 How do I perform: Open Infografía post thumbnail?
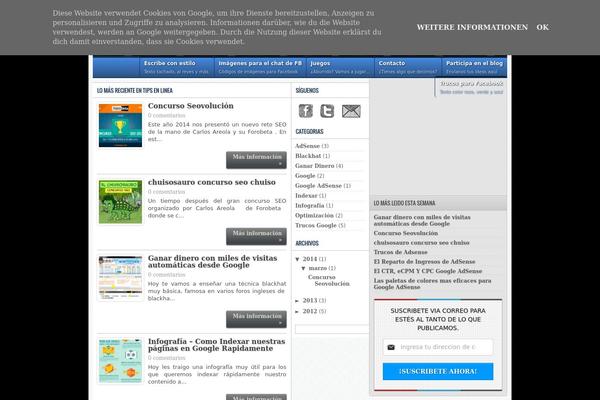[121, 361]
